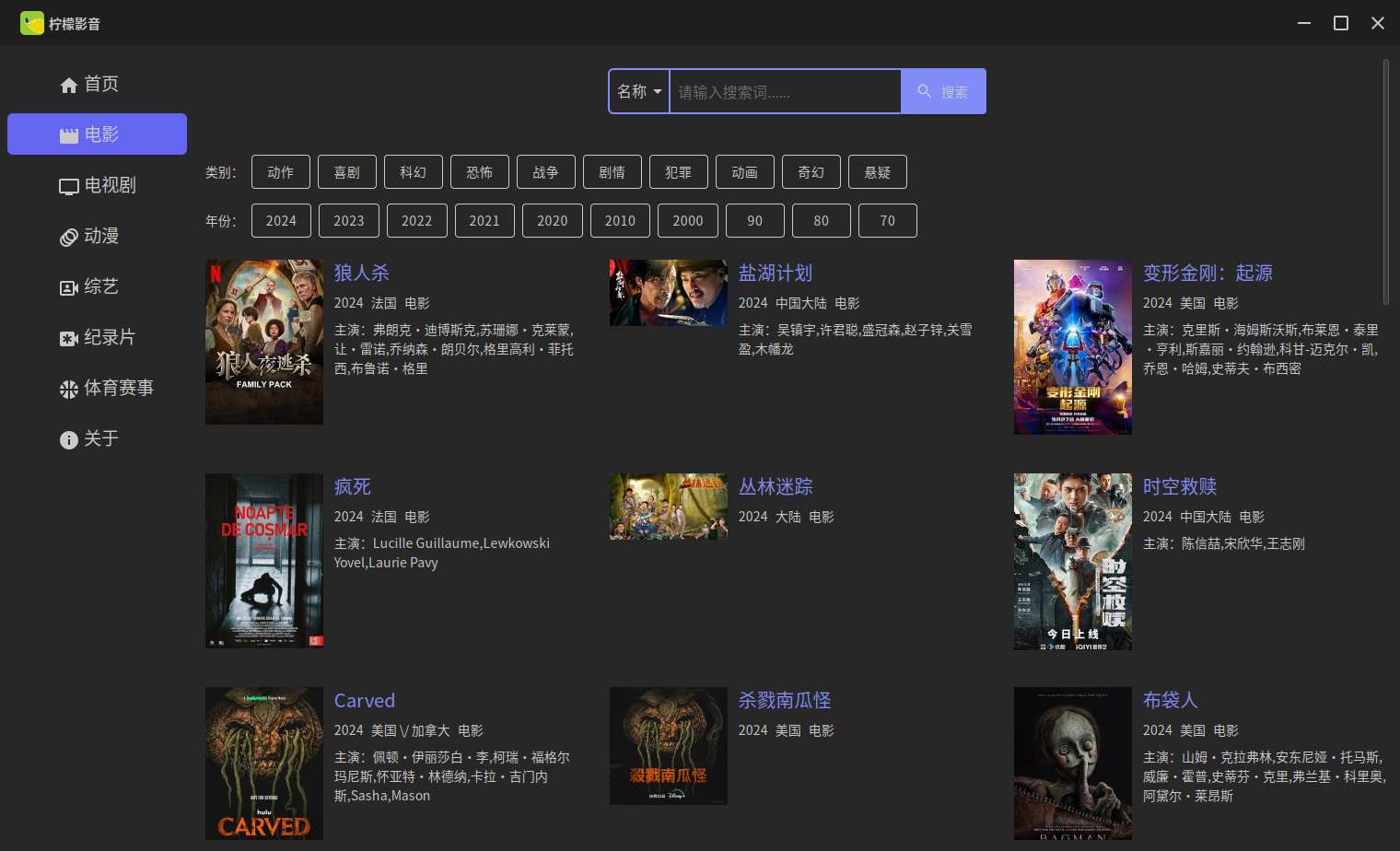
Task: Select year filter 2000
Action: coord(688,221)
